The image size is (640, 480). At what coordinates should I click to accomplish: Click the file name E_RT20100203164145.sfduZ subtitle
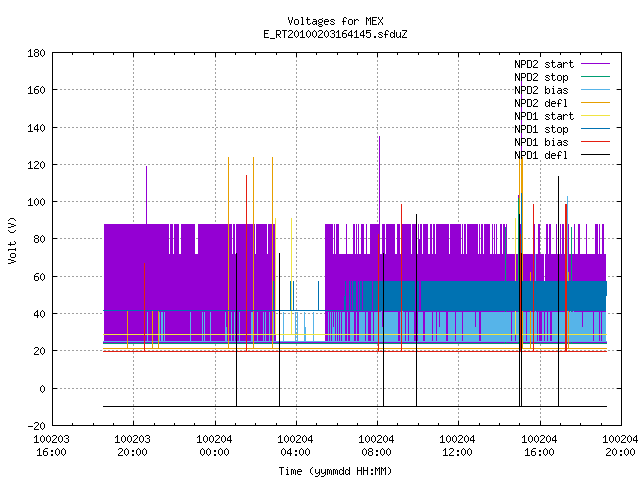point(335,34)
